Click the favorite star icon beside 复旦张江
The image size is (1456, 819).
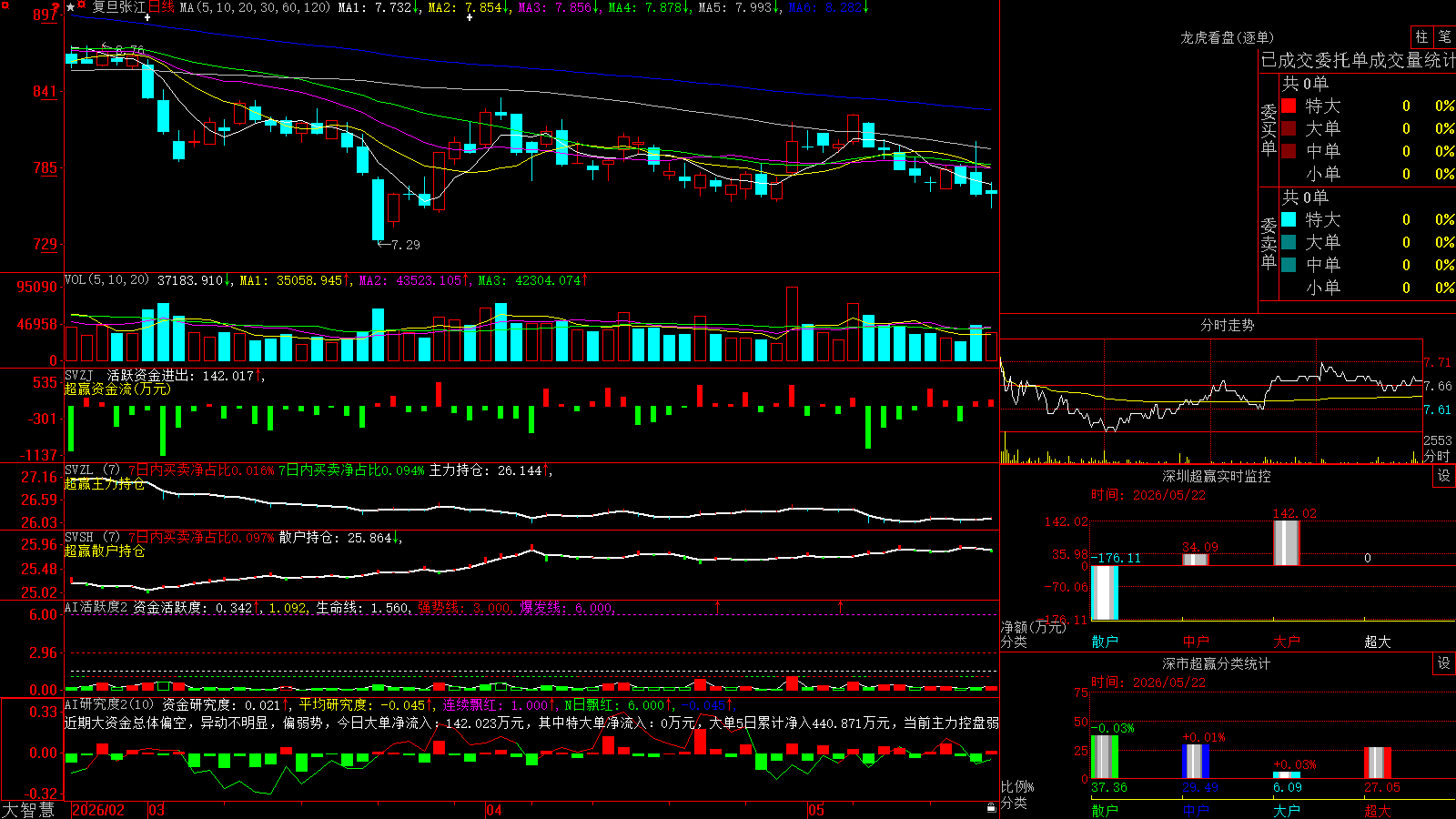coord(71,7)
